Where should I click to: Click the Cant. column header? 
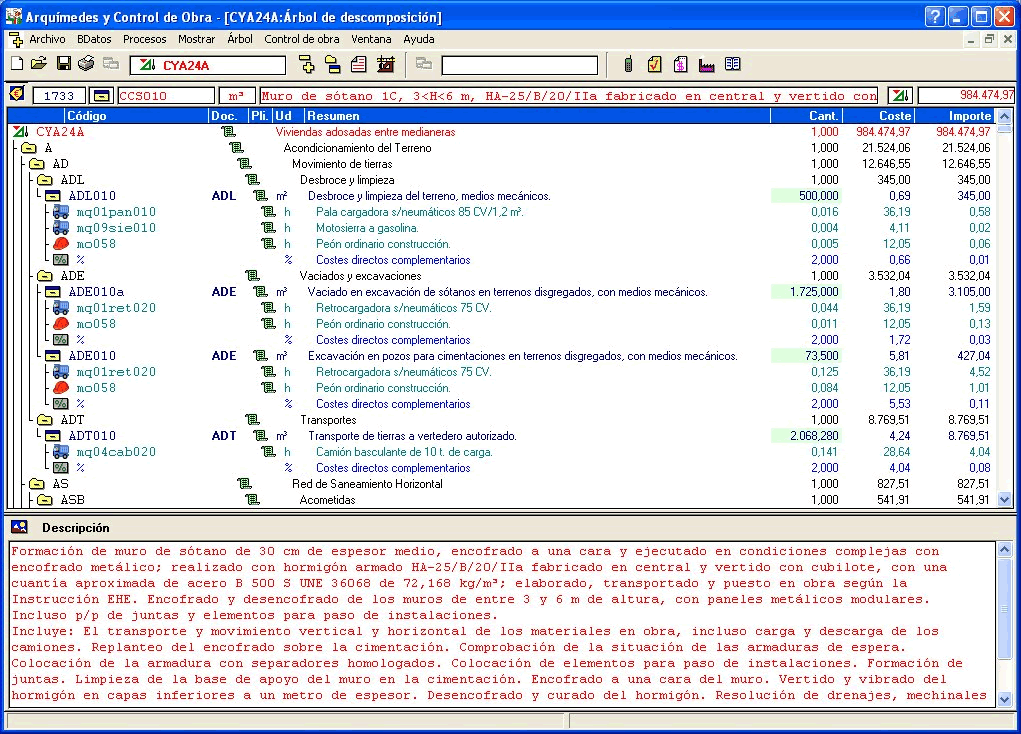pos(807,116)
